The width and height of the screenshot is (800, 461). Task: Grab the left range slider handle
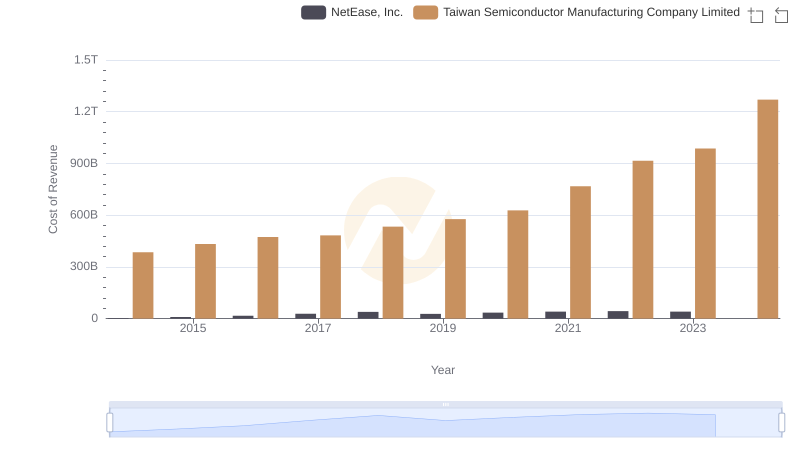(110, 423)
